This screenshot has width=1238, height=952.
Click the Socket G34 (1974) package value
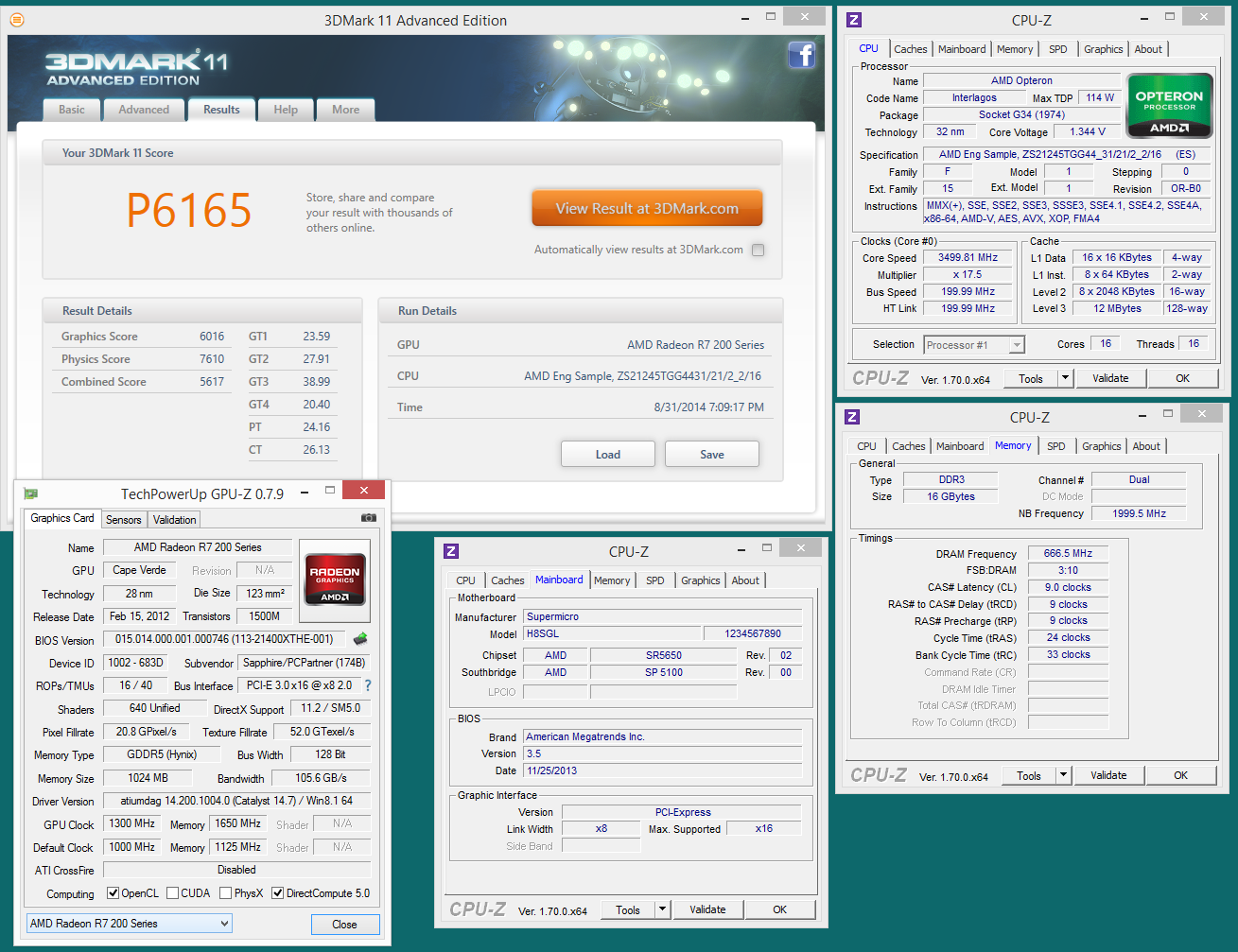click(1021, 114)
